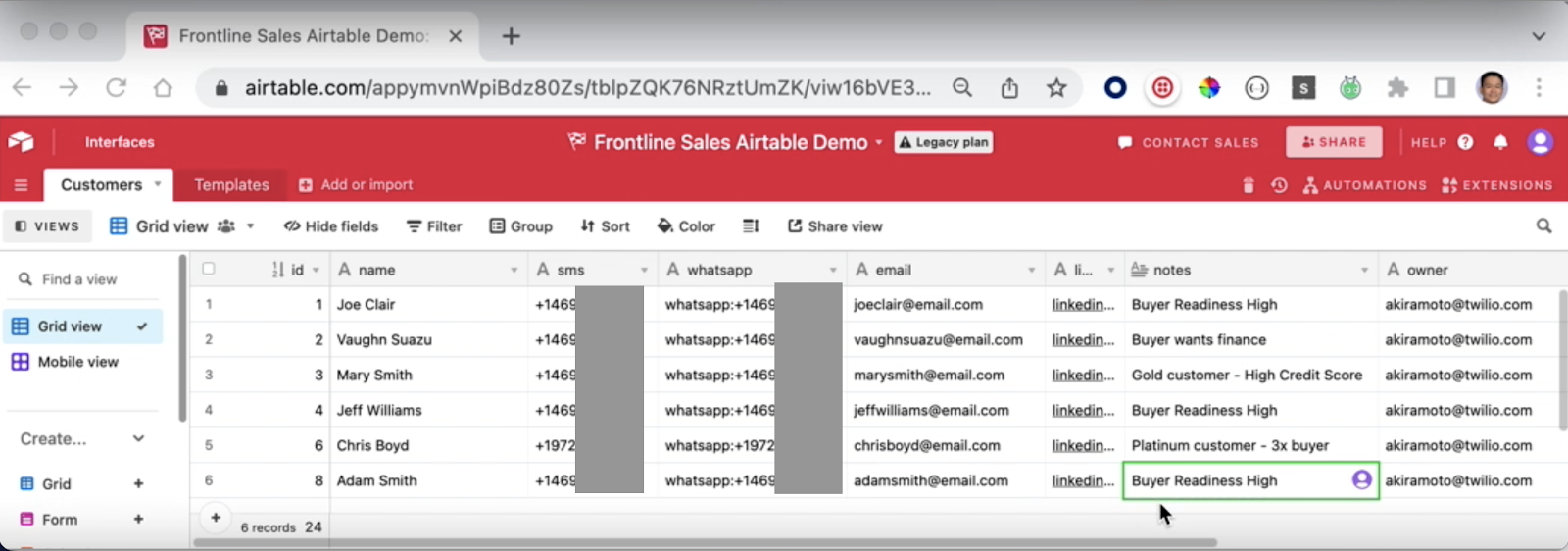The height and width of the screenshot is (551, 1568).
Task: Open Airtable account avatar menu
Action: (1540, 142)
